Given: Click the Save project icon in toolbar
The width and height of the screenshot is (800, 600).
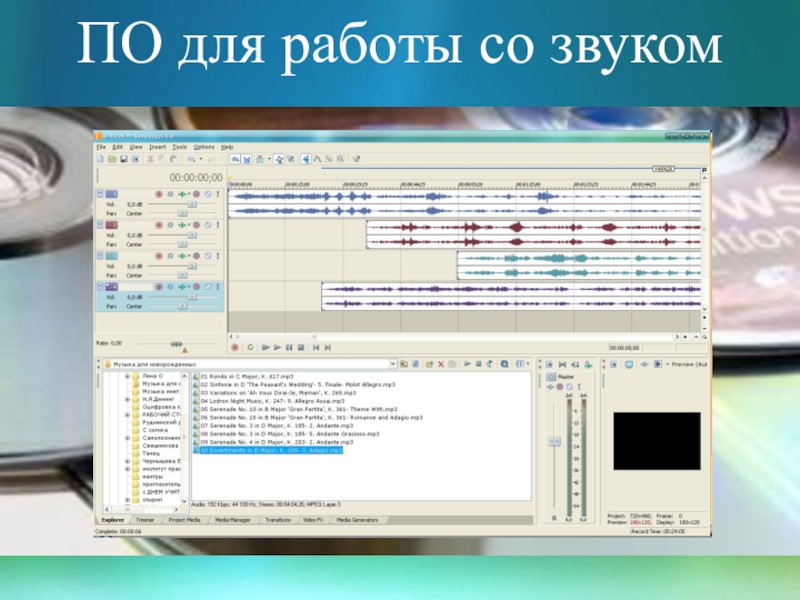Looking at the screenshot, I should tap(122, 158).
